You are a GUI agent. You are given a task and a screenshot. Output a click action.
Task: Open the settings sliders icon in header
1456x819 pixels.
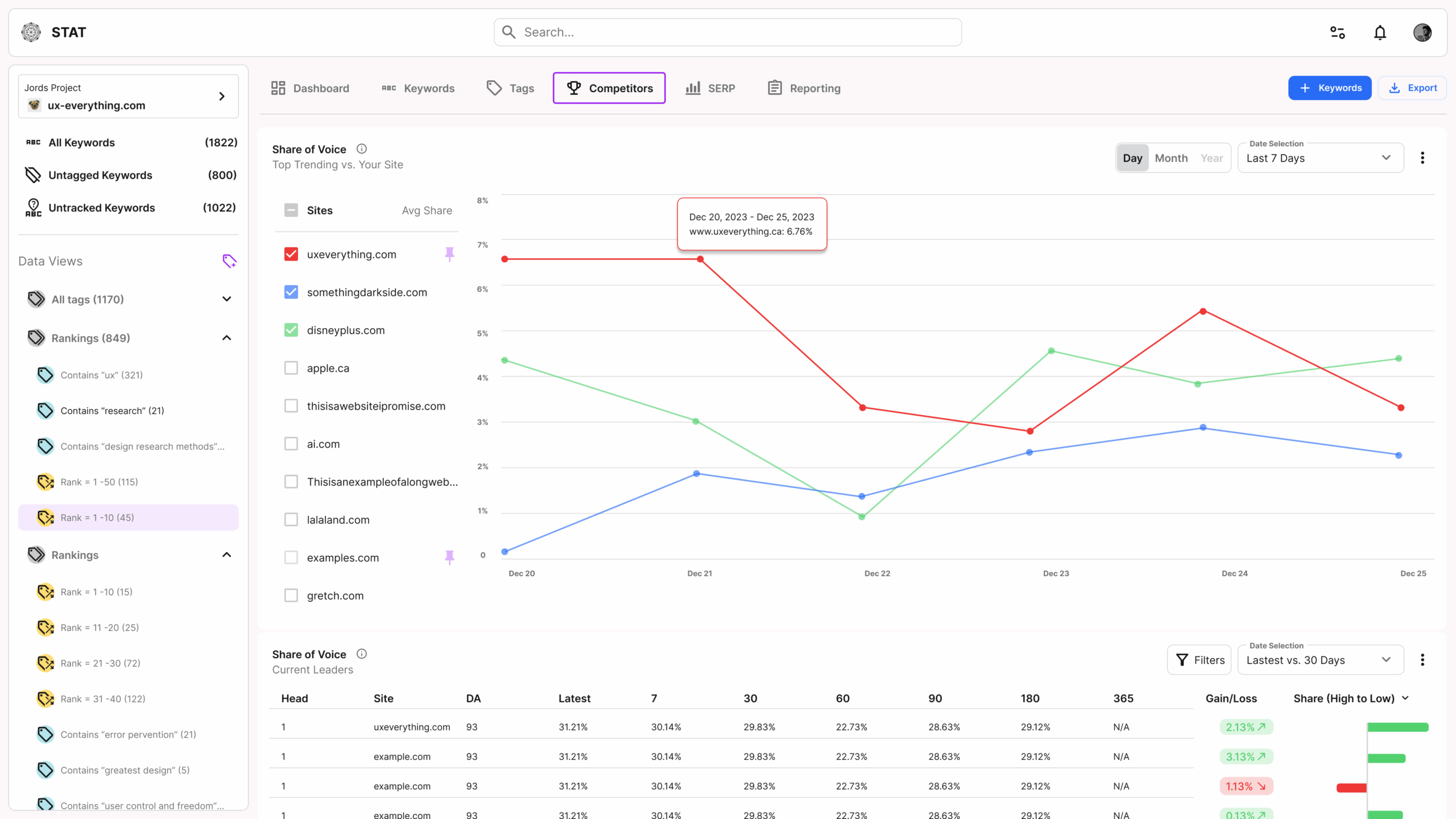tap(1338, 32)
